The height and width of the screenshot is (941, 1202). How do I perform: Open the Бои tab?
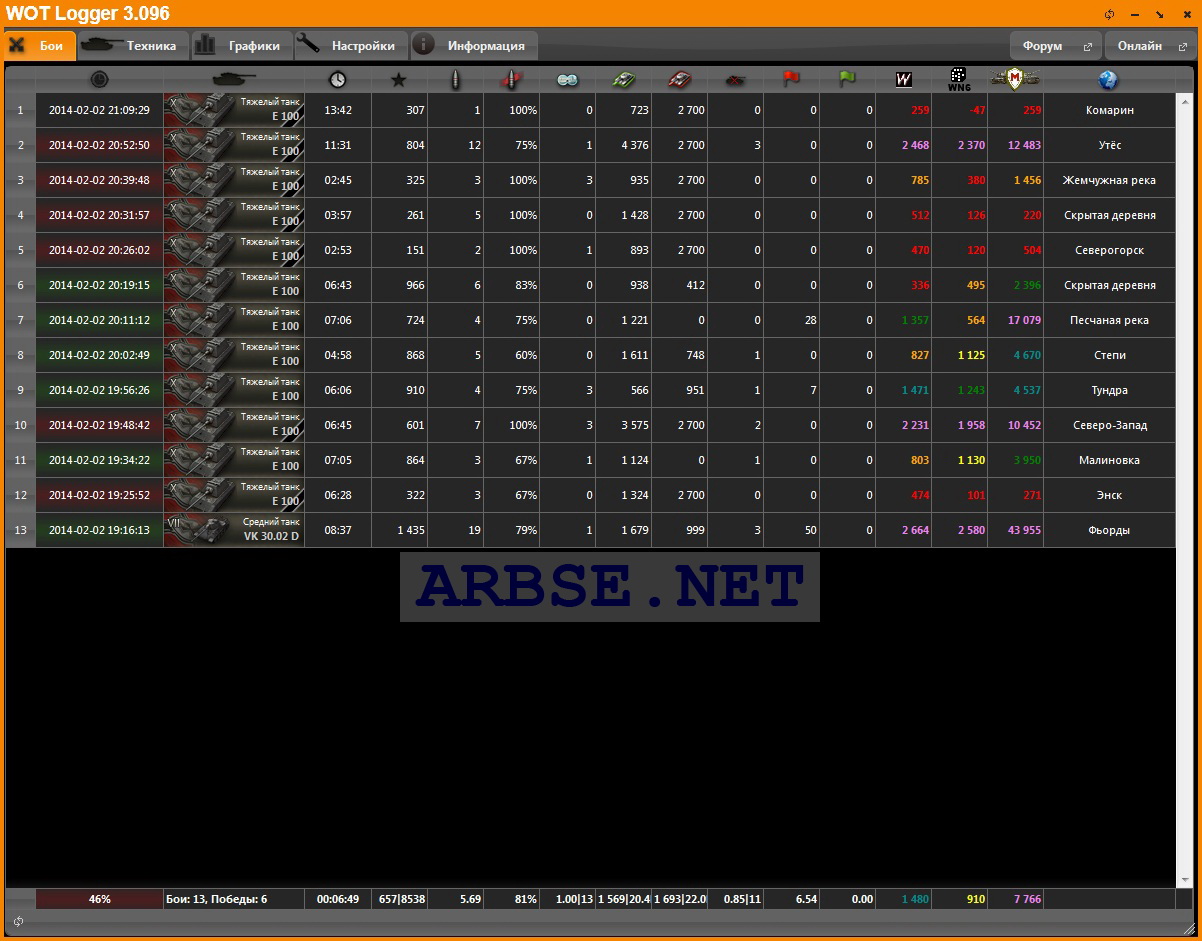click(x=40, y=45)
